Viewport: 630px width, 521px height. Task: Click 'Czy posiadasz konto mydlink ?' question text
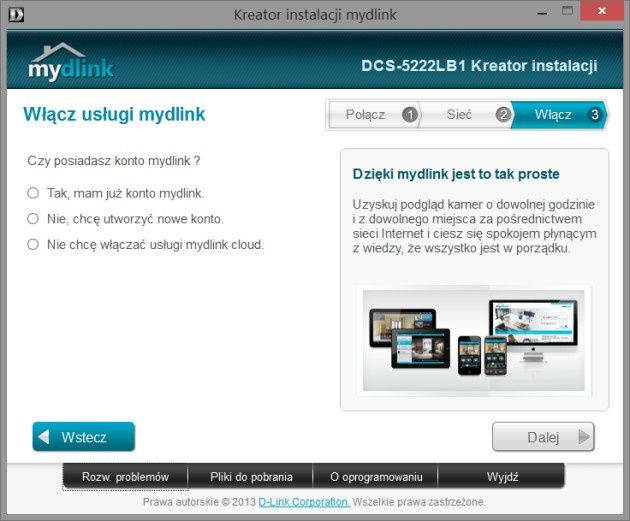coord(114,161)
